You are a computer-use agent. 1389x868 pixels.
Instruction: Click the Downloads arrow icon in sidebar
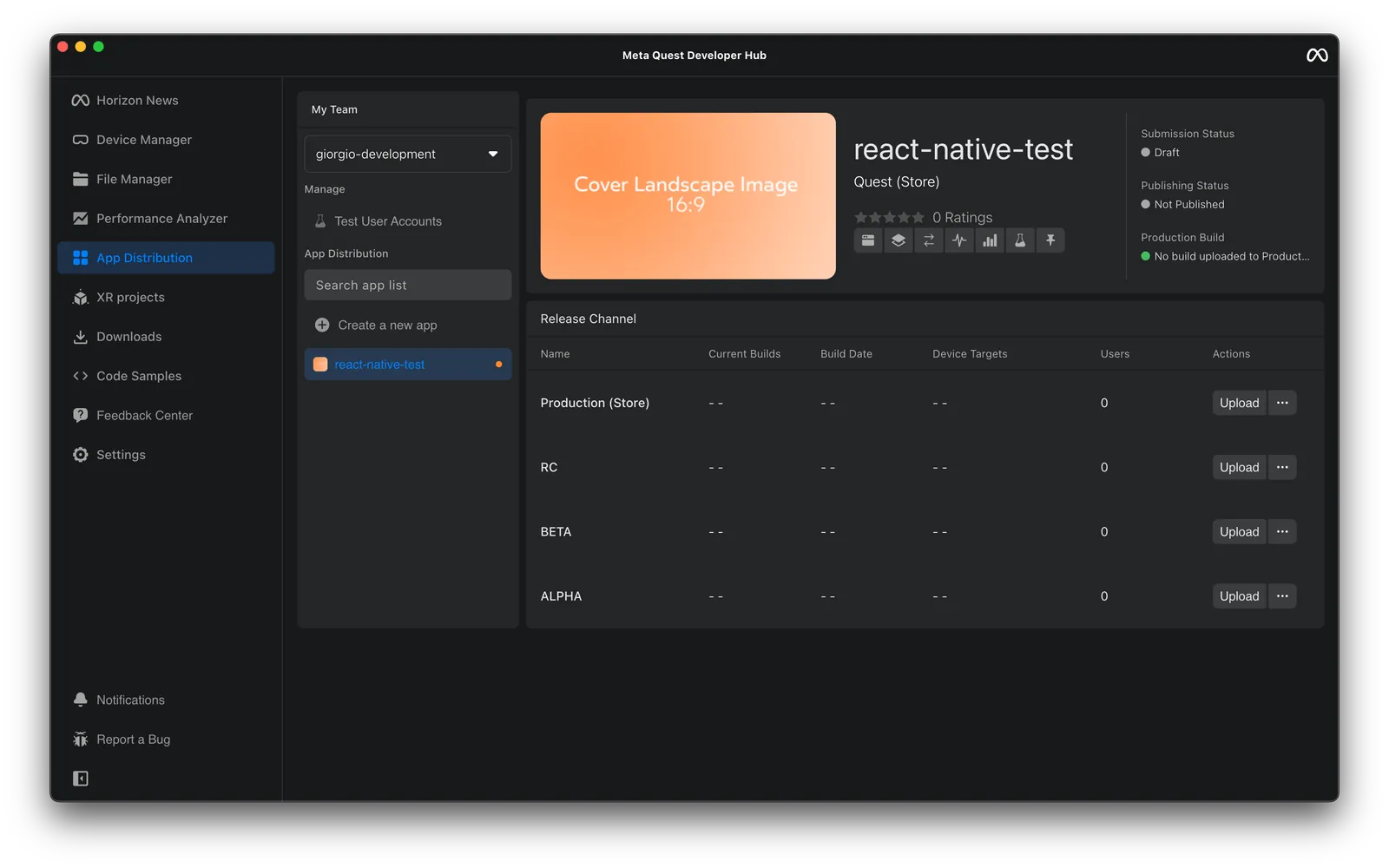click(81, 337)
